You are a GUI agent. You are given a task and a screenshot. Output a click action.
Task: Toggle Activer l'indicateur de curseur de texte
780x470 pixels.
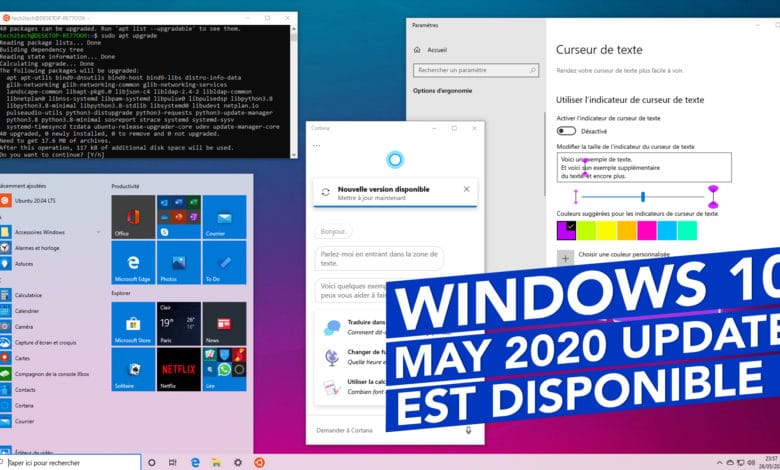(x=566, y=131)
